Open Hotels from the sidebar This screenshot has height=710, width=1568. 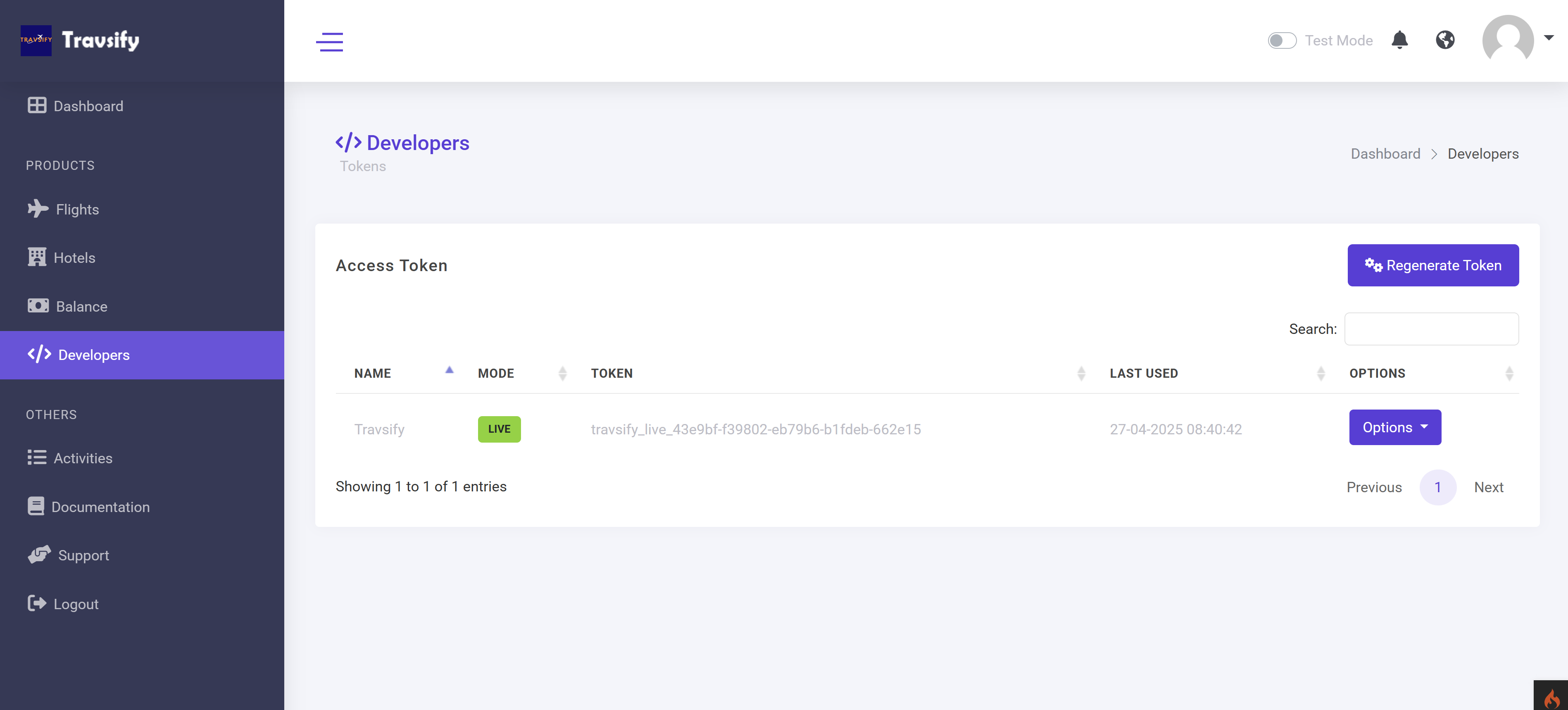[x=74, y=257]
